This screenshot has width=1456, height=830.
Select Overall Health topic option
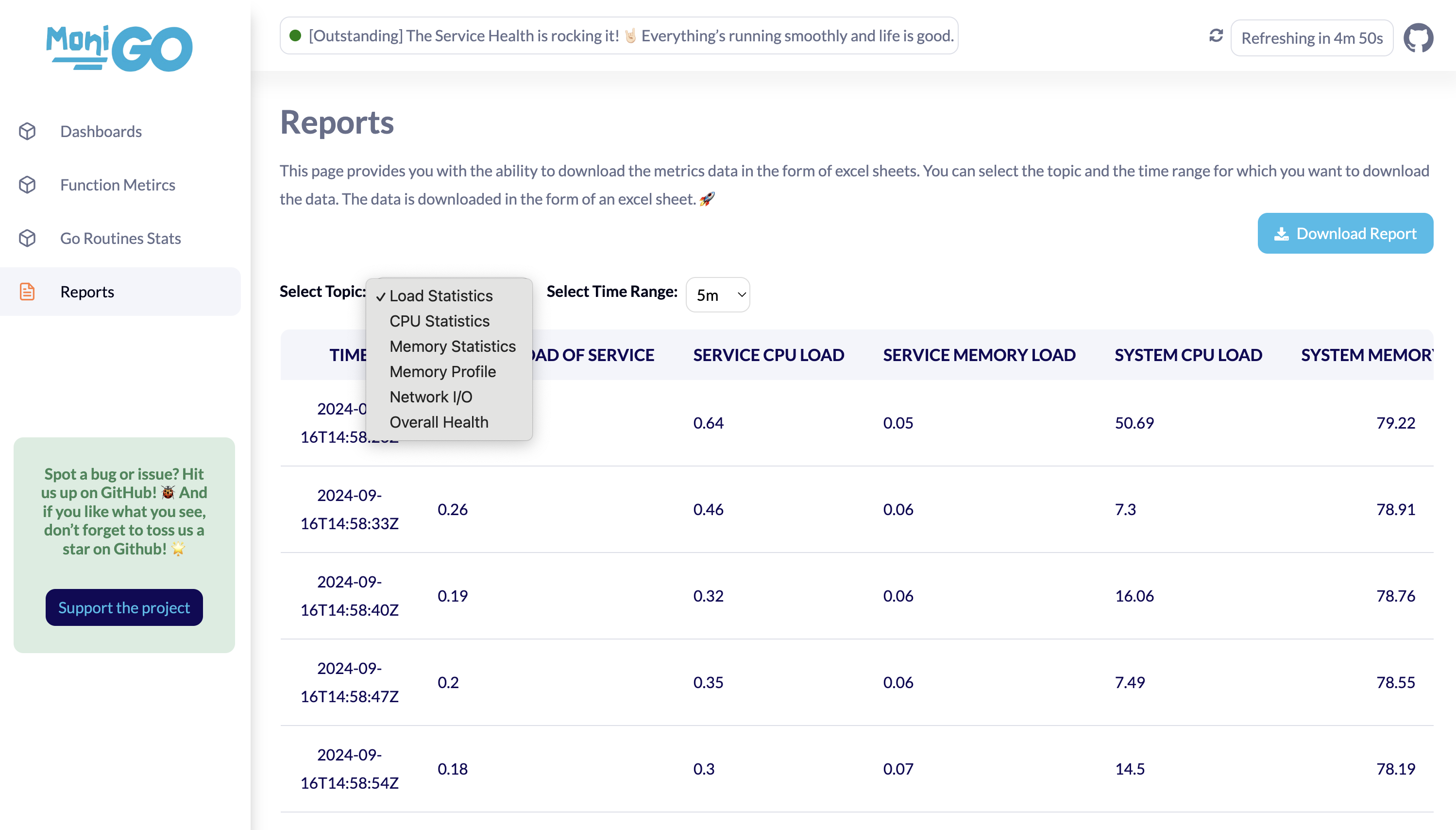pos(439,422)
